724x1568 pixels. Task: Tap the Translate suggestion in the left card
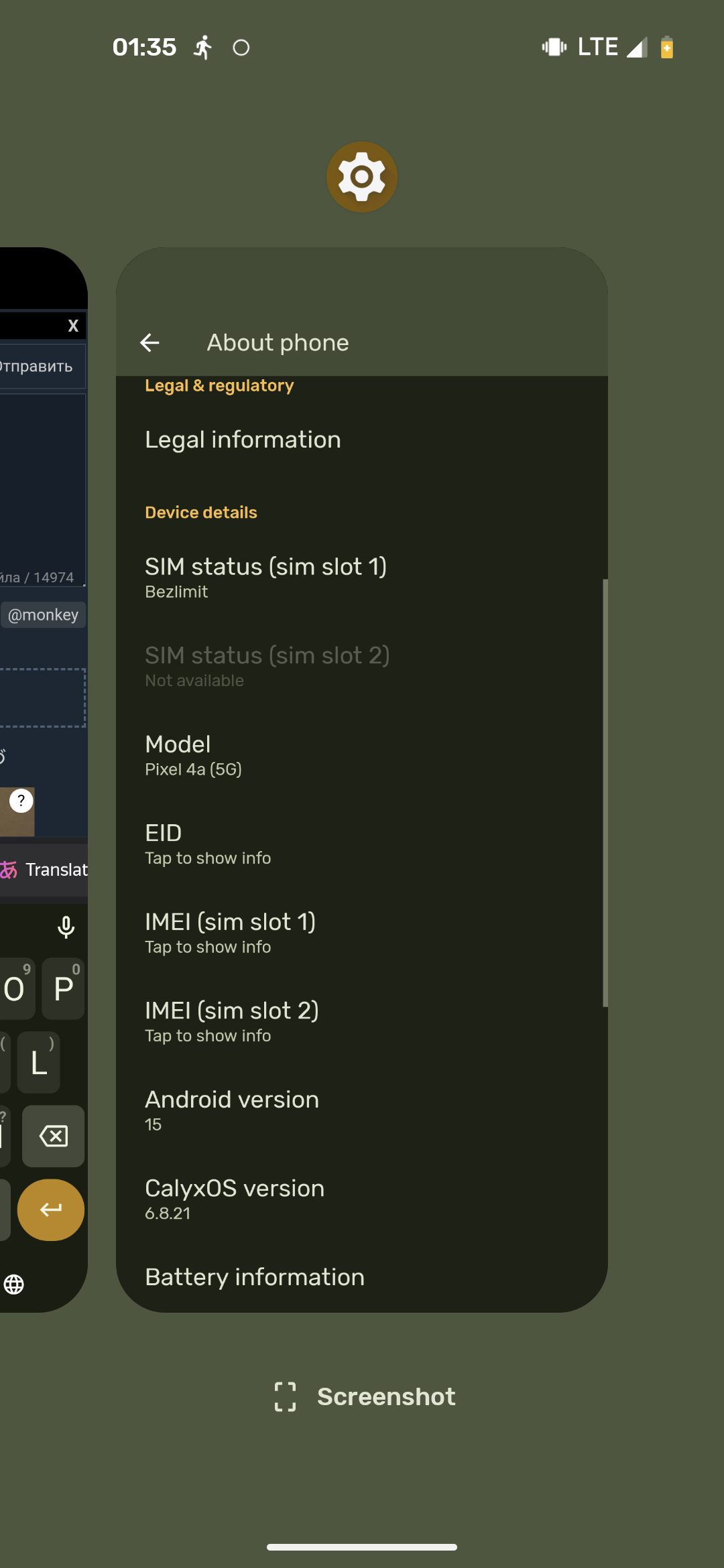[44, 870]
